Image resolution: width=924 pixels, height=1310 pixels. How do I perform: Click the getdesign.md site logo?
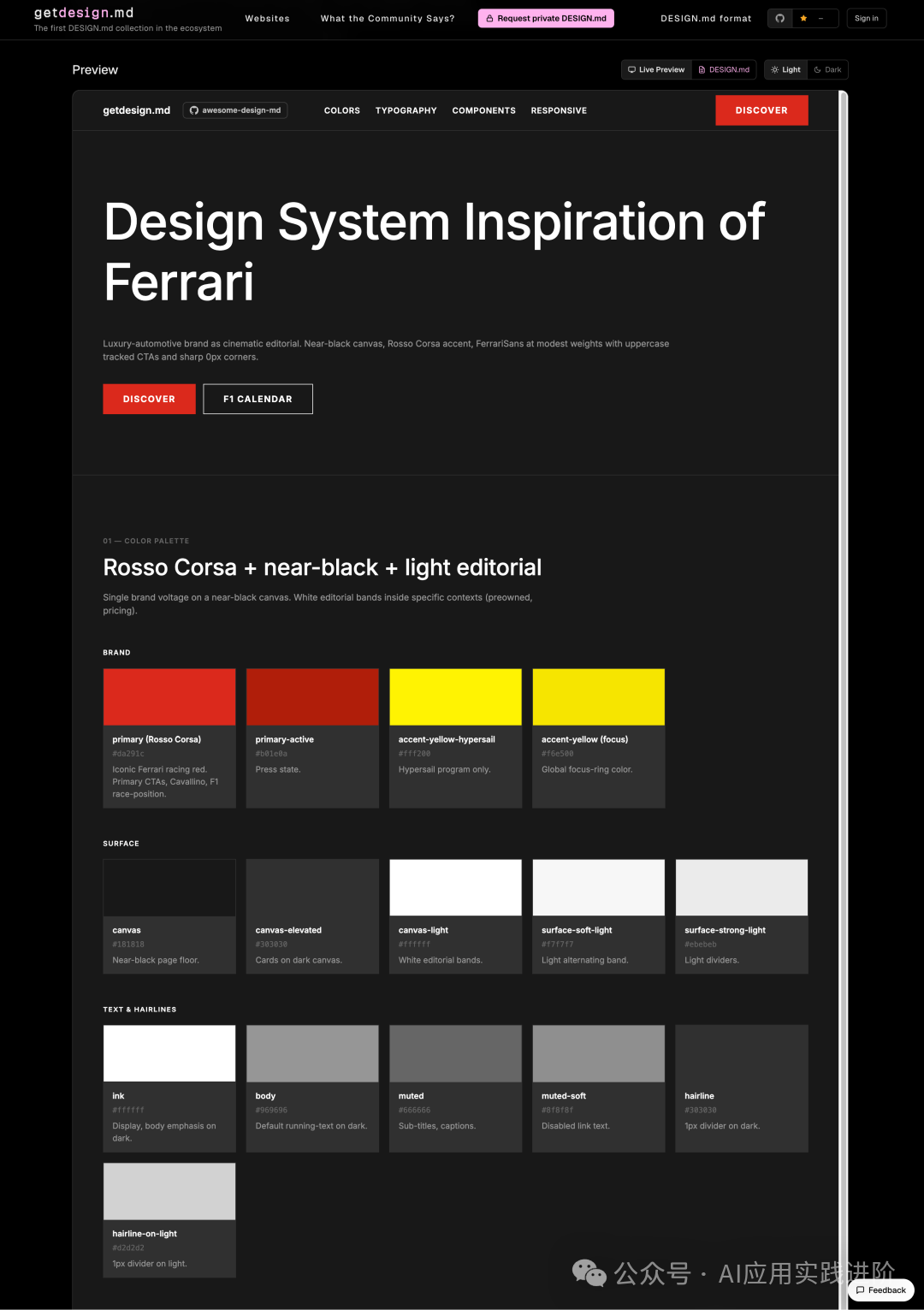84,13
